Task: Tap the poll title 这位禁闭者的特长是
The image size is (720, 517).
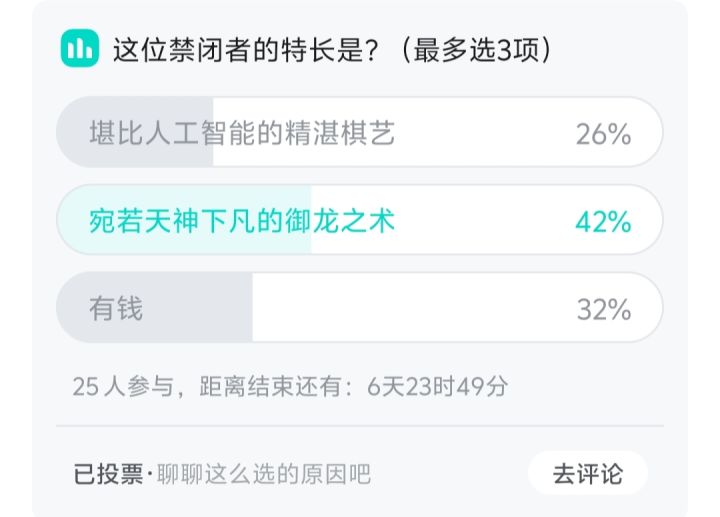Action: (245, 50)
